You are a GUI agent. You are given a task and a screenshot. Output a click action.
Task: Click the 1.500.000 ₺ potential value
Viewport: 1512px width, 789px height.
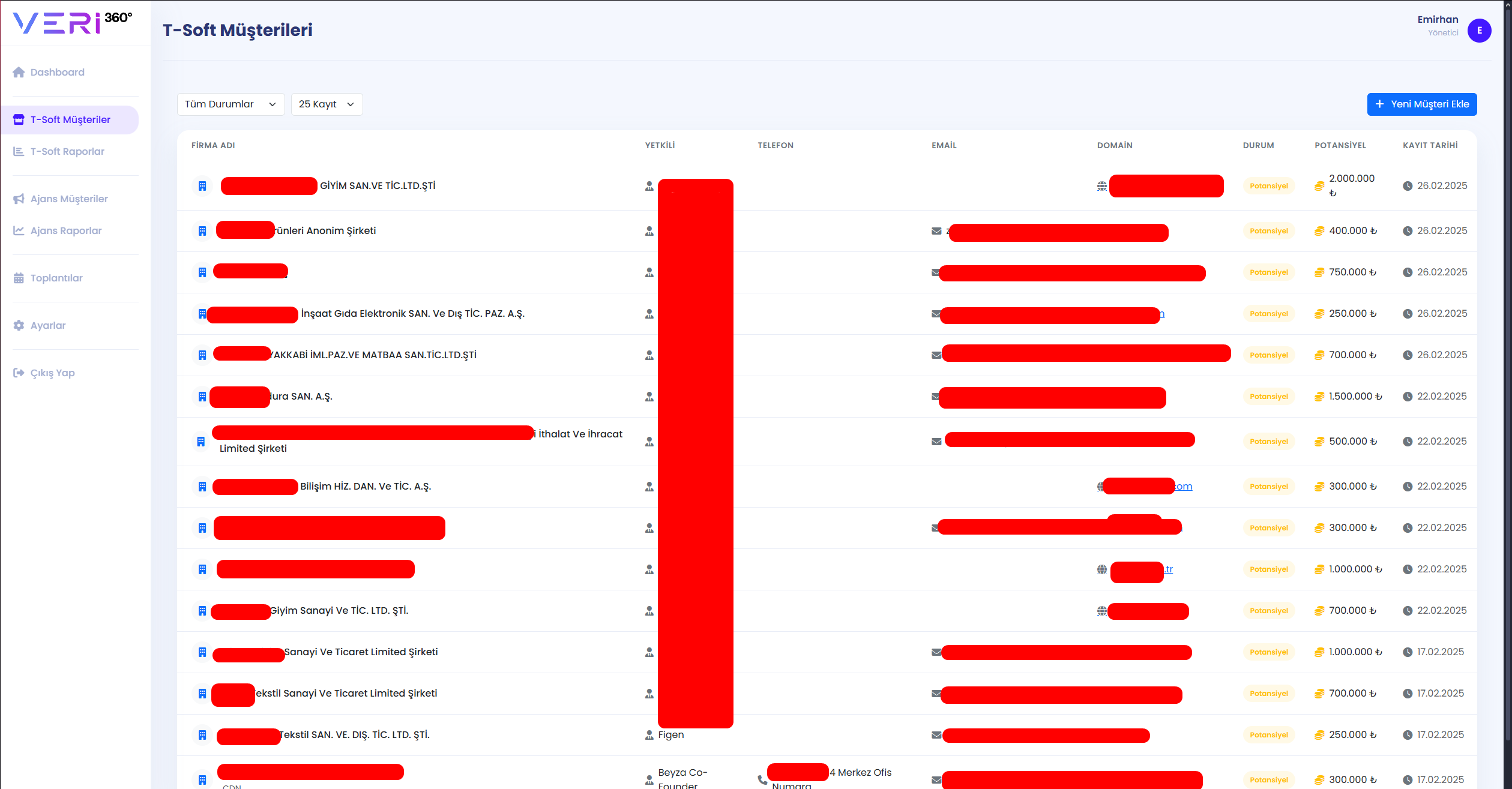click(x=1355, y=397)
